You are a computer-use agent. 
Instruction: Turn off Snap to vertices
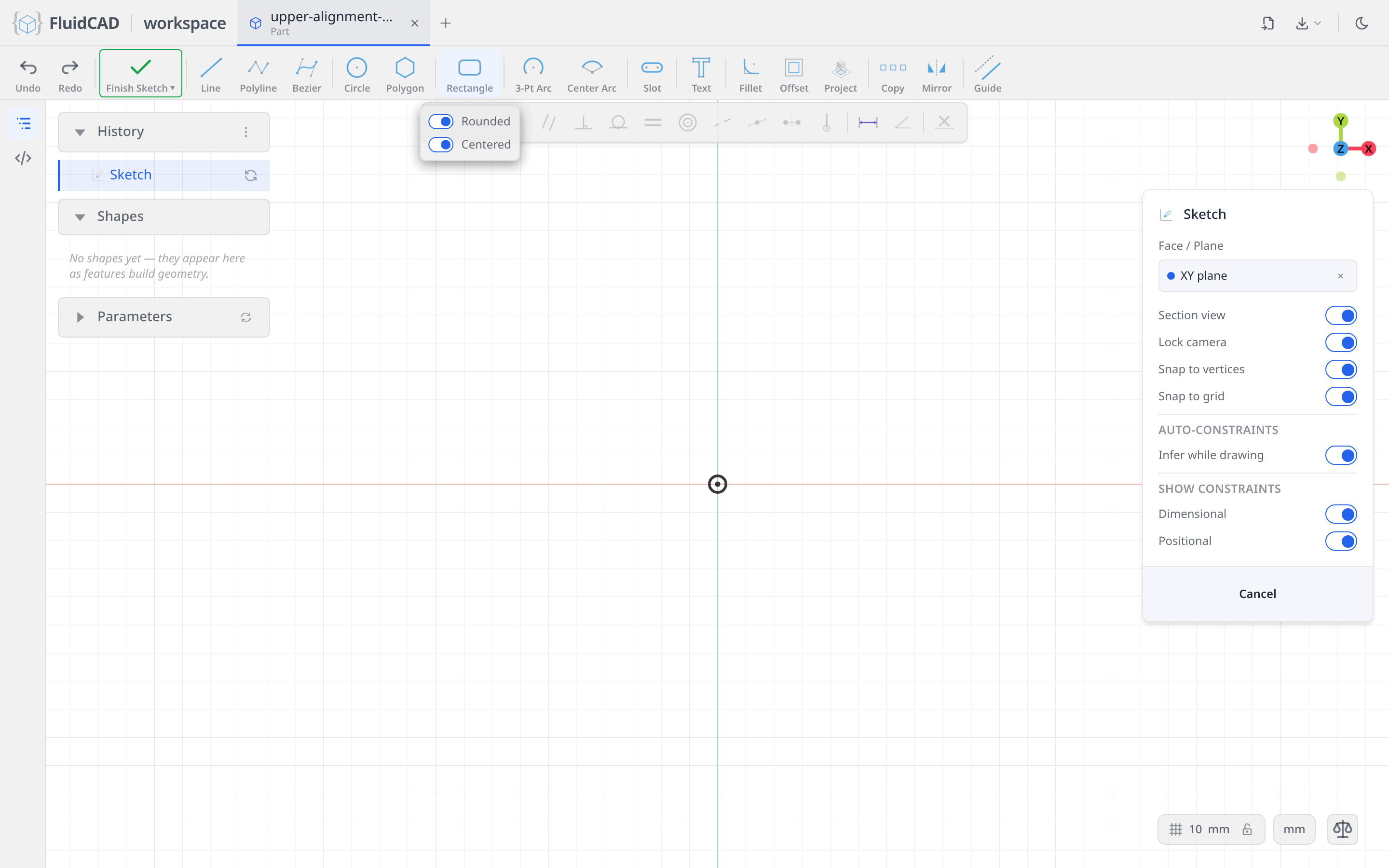coord(1341,369)
